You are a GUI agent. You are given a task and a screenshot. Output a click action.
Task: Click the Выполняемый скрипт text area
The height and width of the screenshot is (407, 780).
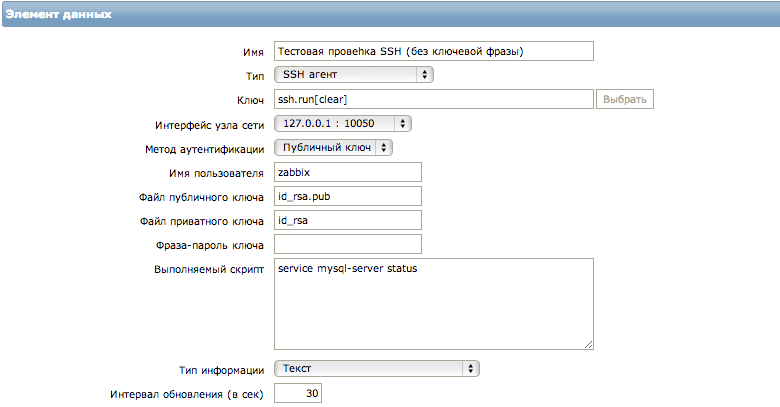coord(433,304)
